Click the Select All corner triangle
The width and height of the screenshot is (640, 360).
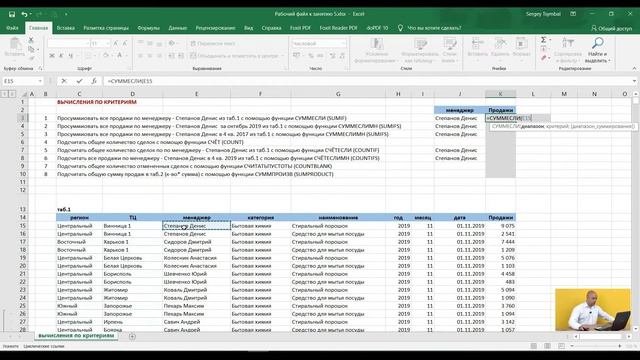tap(24, 94)
